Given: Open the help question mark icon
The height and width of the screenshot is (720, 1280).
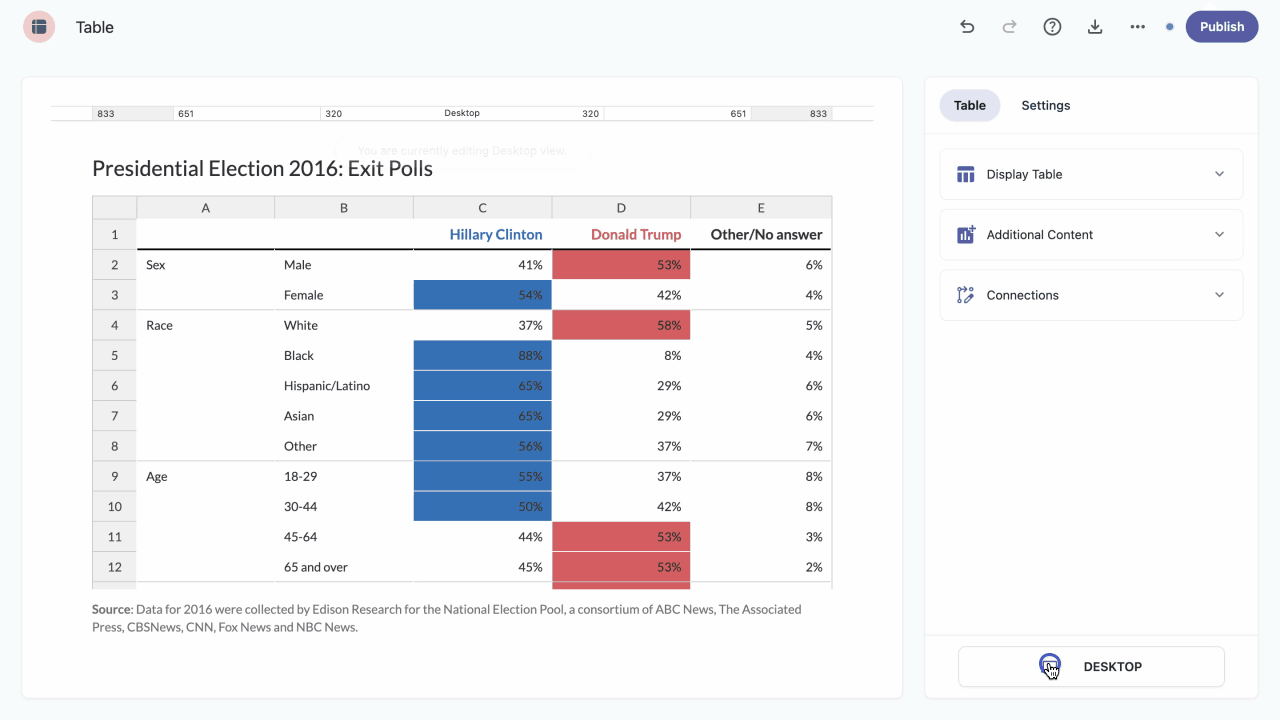Looking at the screenshot, I should tap(1052, 27).
